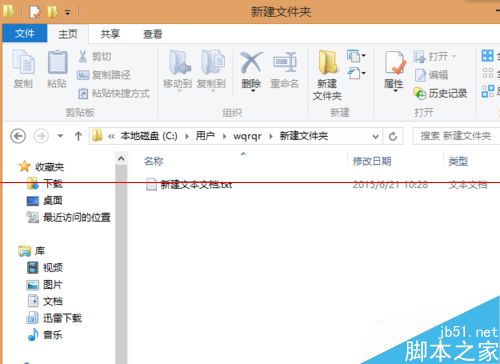The height and width of the screenshot is (364, 500).
Task: Expand the address bar history dropdown
Action: point(375,136)
